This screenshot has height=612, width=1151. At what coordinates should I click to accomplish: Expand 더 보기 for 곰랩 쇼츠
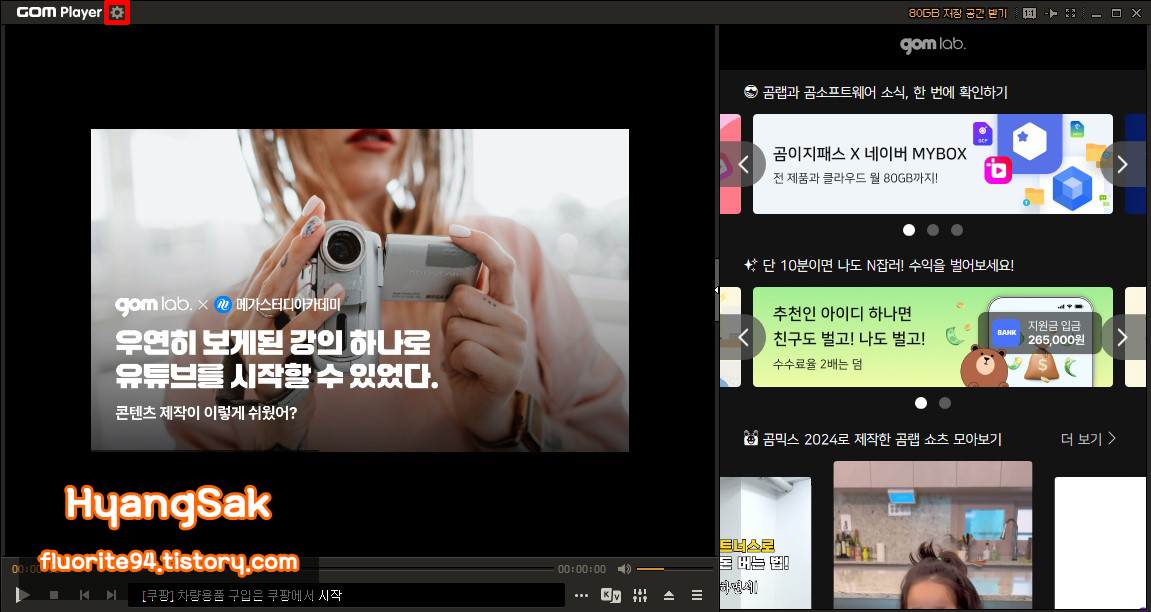coord(1089,439)
